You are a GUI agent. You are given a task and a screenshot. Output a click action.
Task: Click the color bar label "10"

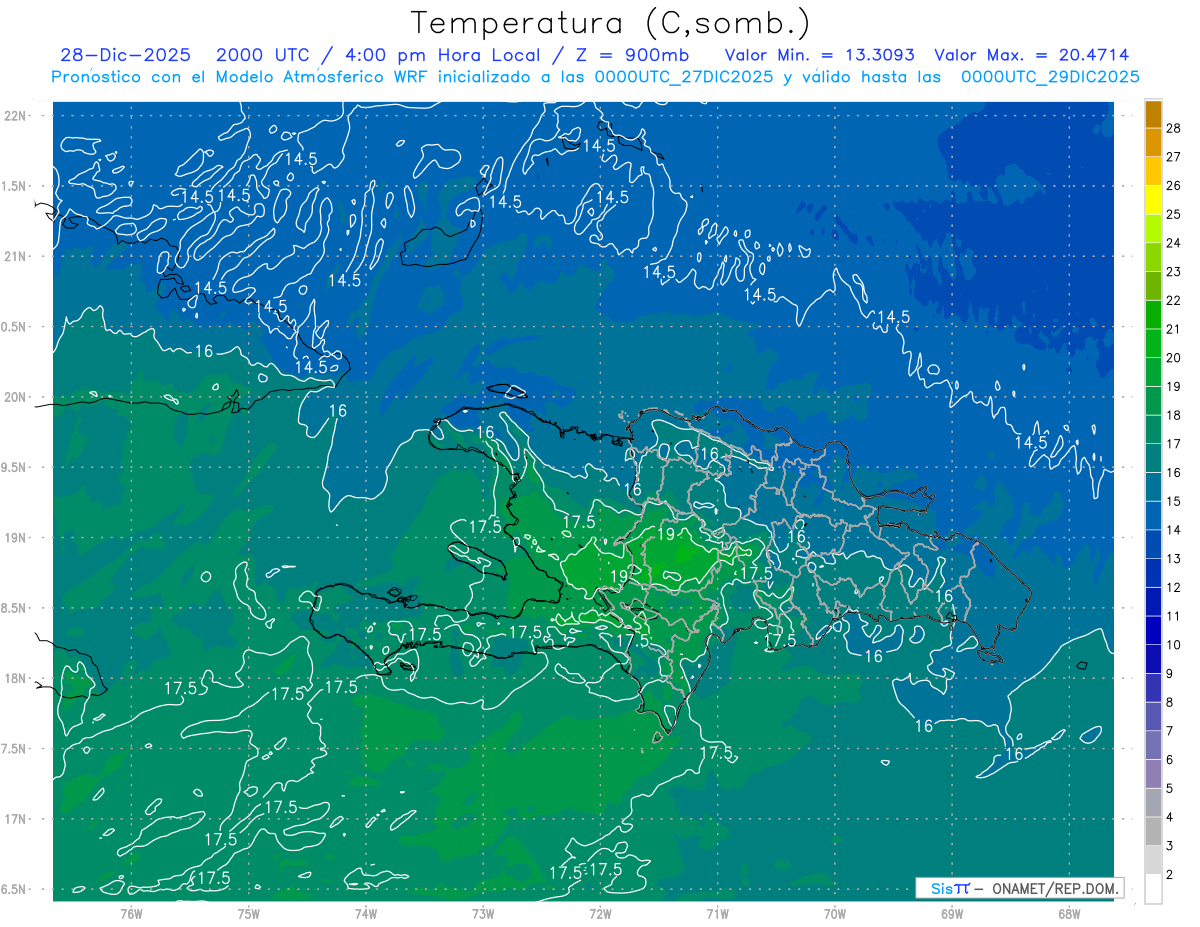click(x=1174, y=644)
